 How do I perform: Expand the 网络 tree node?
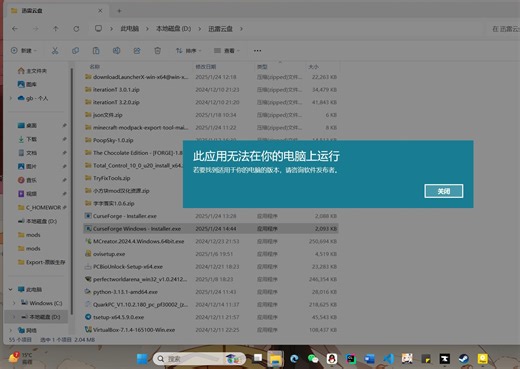pos(11,330)
